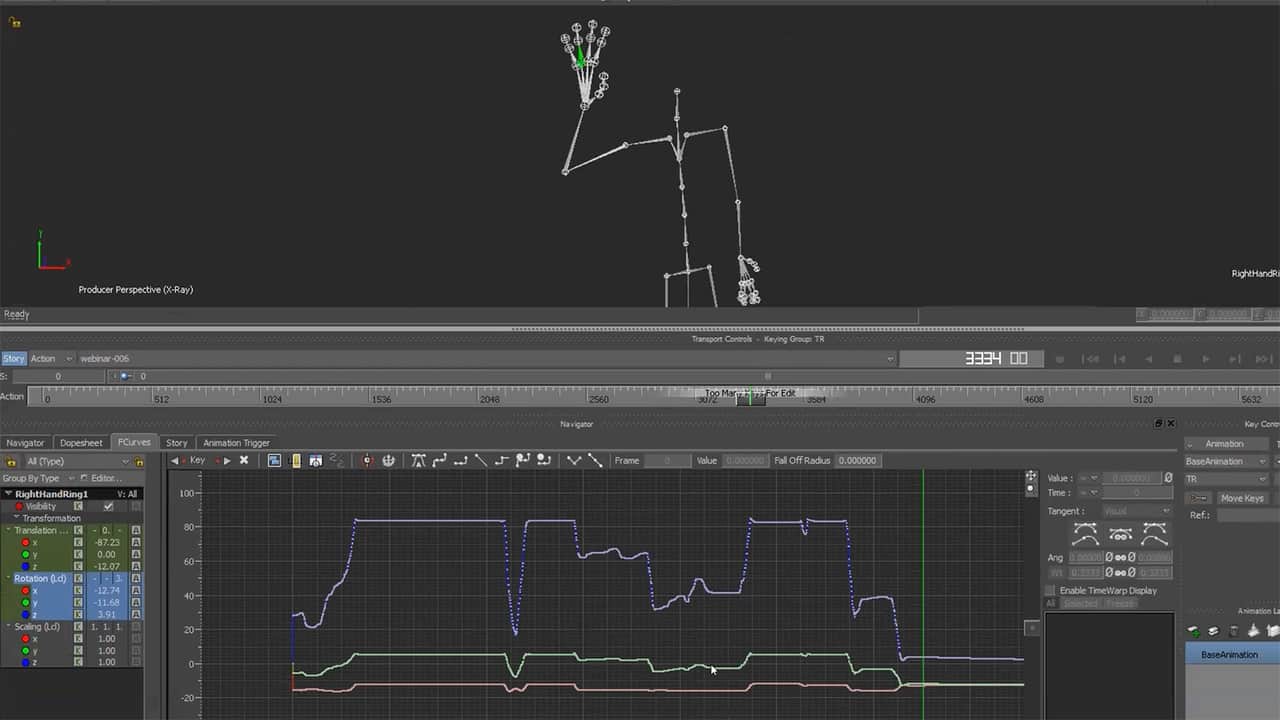This screenshot has width=1280, height=720.
Task: Click the delete key X icon next to Key controls
Action: (x=244, y=460)
